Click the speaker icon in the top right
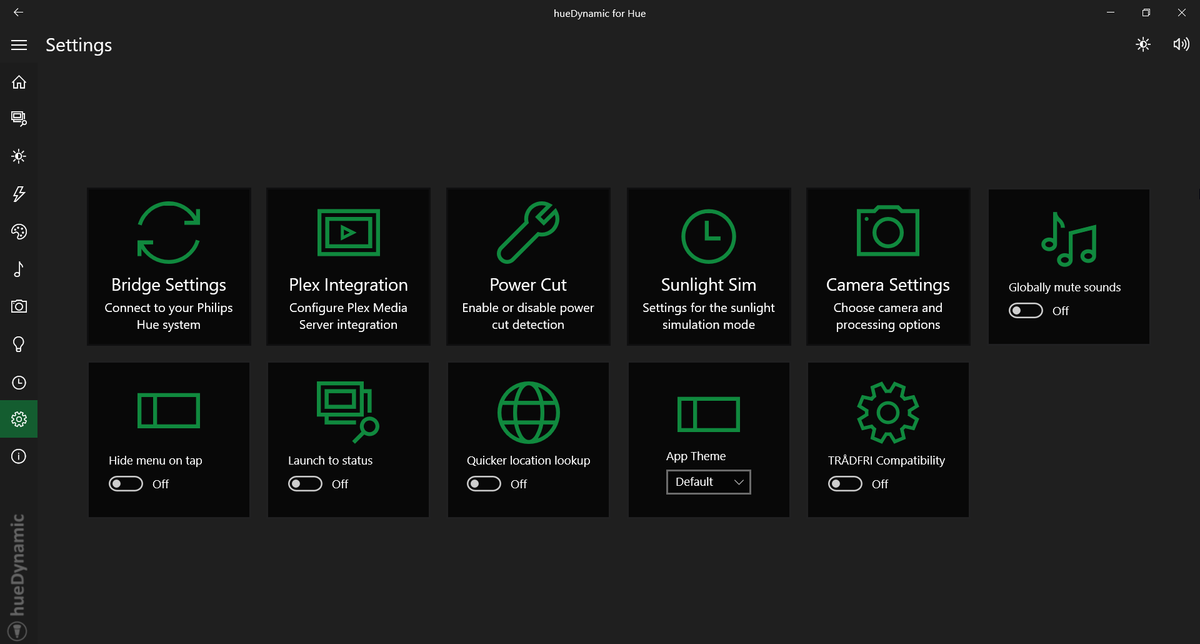The height and width of the screenshot is (644, 1200). 1181,44
